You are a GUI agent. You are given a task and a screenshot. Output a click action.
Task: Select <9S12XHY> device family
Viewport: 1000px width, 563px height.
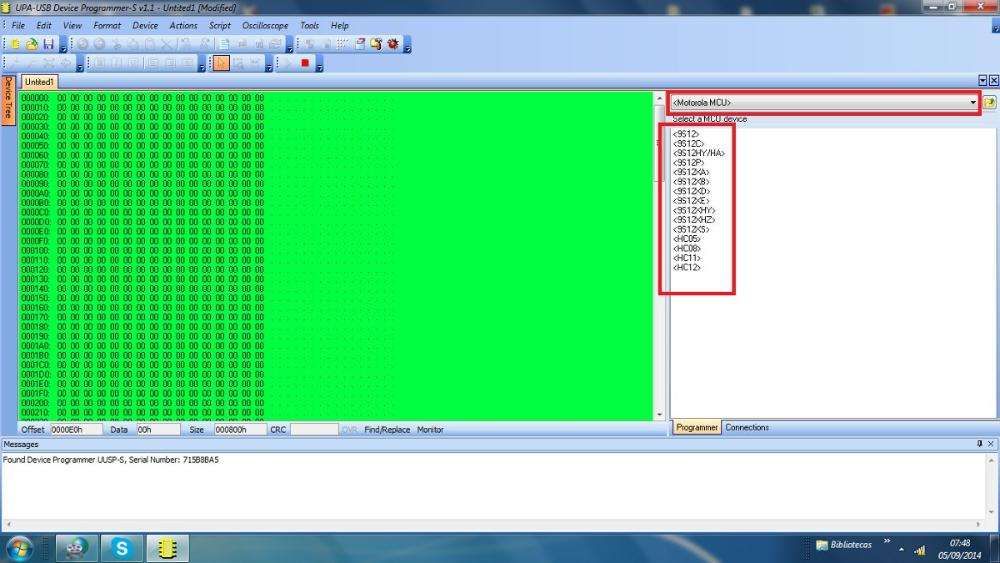click(694, 210)
